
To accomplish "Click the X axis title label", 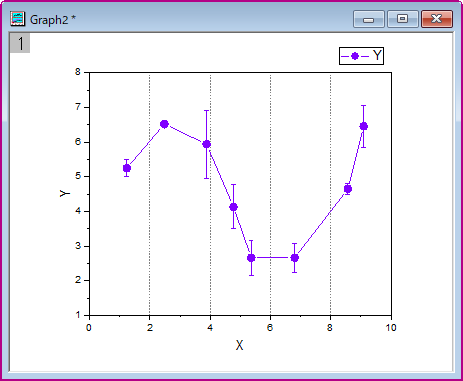I will click(x=239, y=345).
